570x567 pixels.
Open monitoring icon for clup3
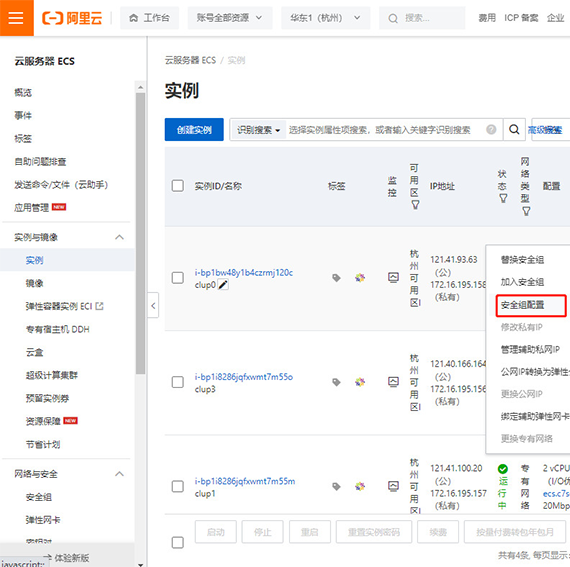(393, 382)
